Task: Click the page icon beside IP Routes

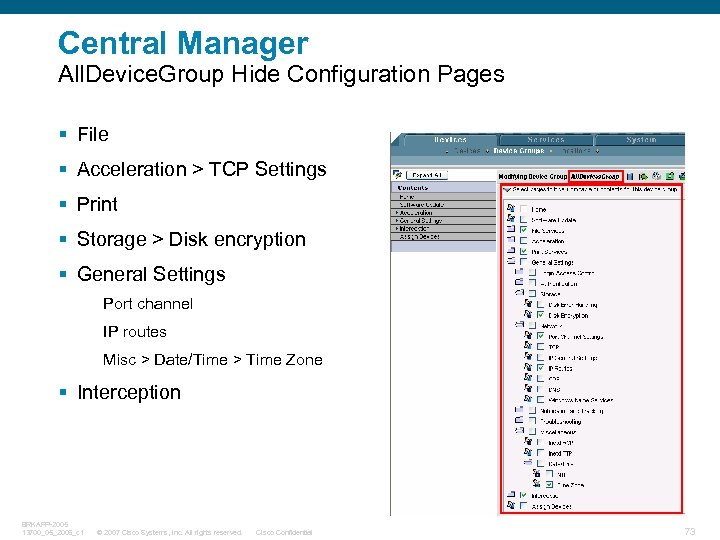Action: click(x=528, y=367)
